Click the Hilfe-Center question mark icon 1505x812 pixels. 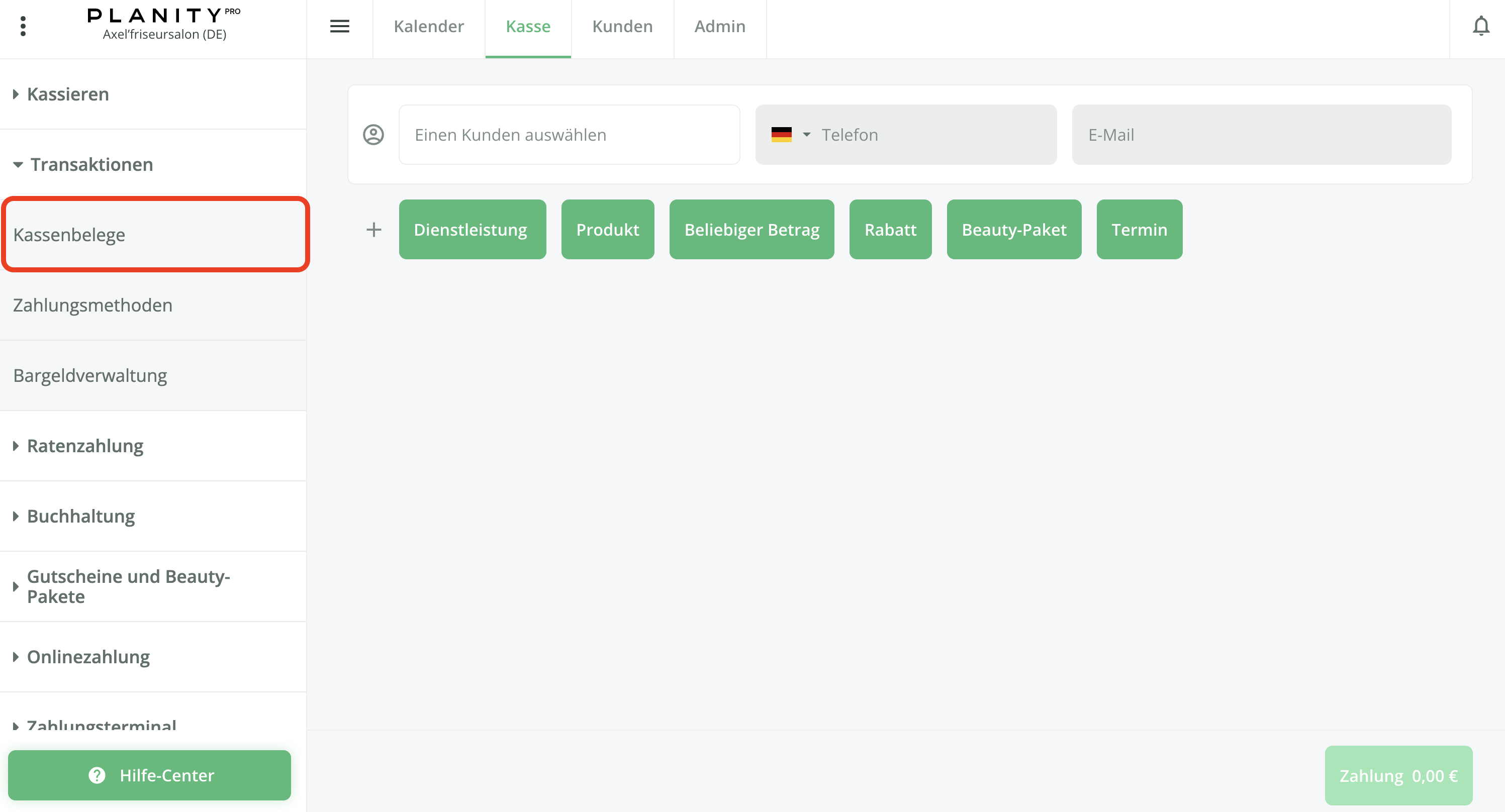(97, 775)
